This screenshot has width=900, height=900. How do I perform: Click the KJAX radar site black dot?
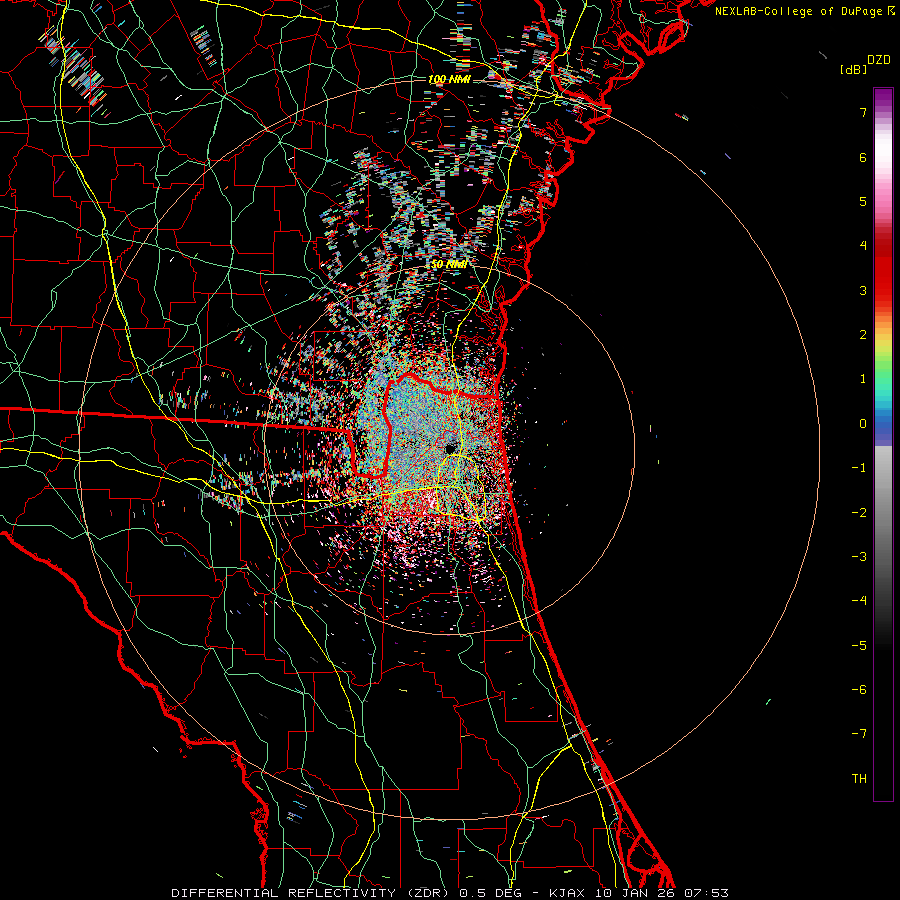[451, 448]
